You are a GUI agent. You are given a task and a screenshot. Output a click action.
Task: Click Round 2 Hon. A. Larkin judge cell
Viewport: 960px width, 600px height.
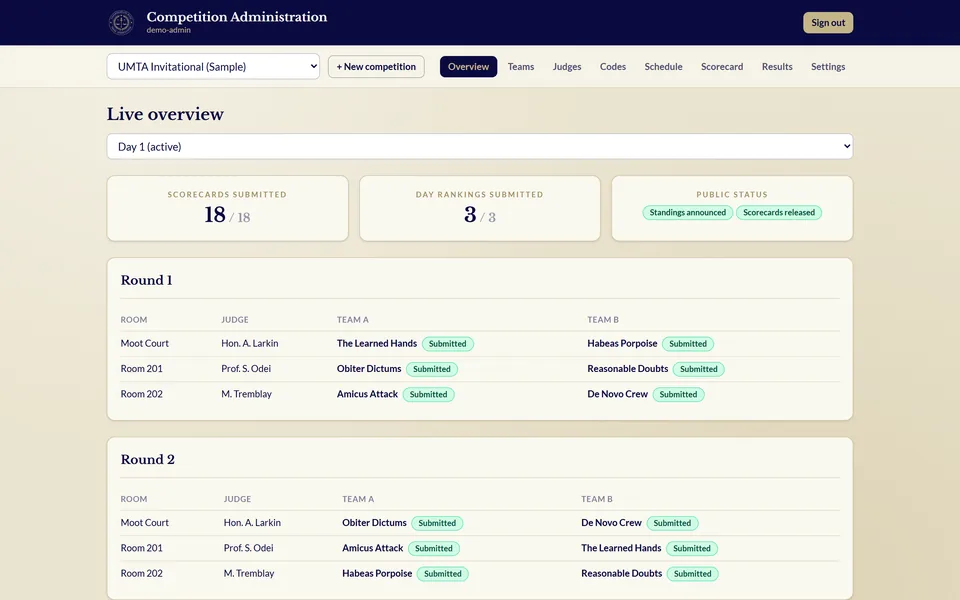252,523
